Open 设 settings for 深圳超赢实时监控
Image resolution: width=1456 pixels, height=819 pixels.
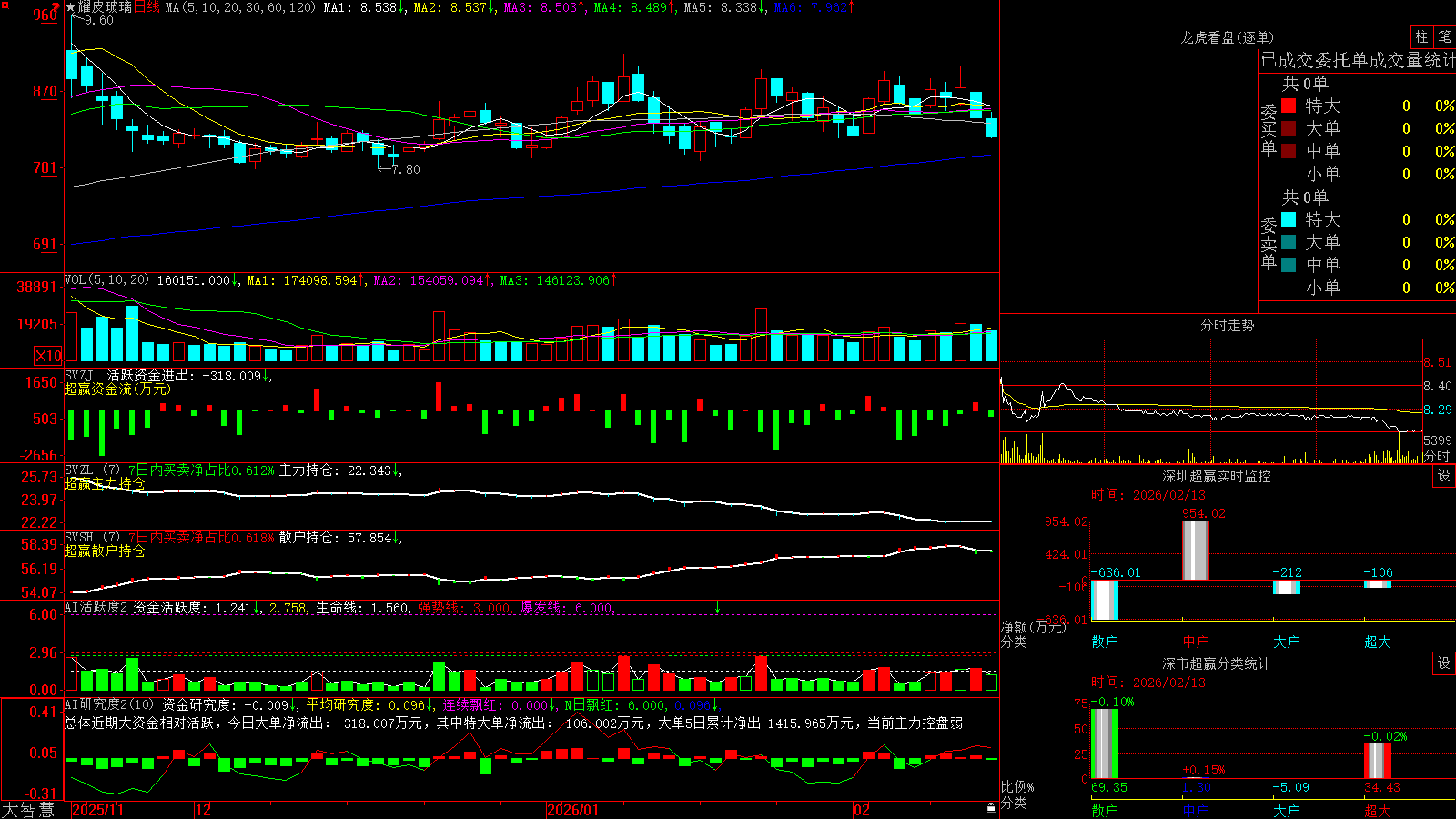click(1443, 476)
